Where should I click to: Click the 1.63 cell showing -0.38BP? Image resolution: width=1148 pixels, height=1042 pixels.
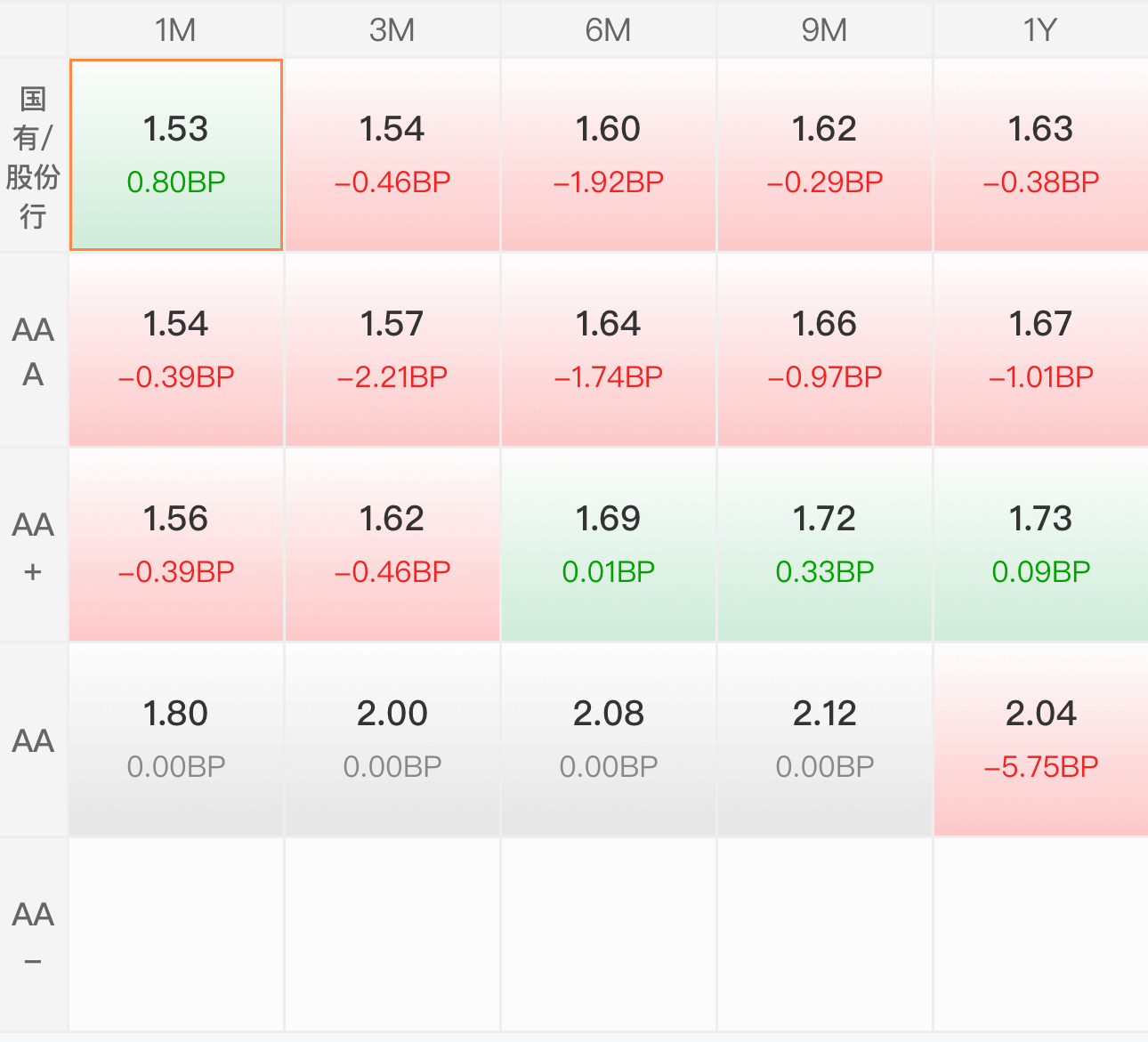1041,156
